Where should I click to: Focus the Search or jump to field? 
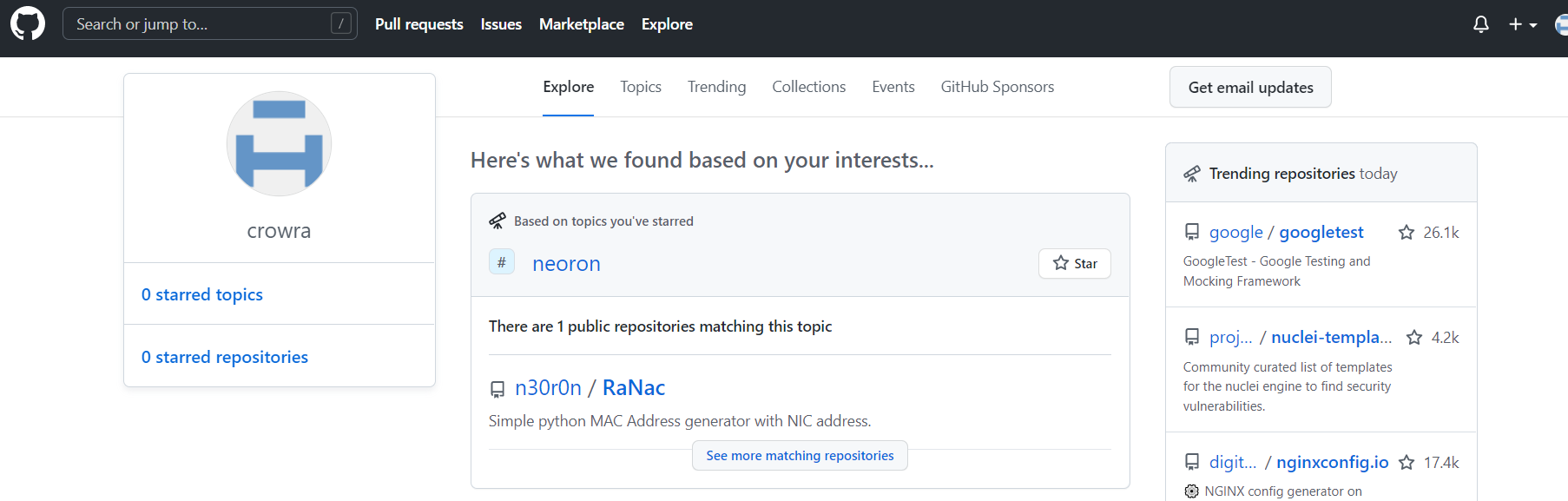coord(200,24)
